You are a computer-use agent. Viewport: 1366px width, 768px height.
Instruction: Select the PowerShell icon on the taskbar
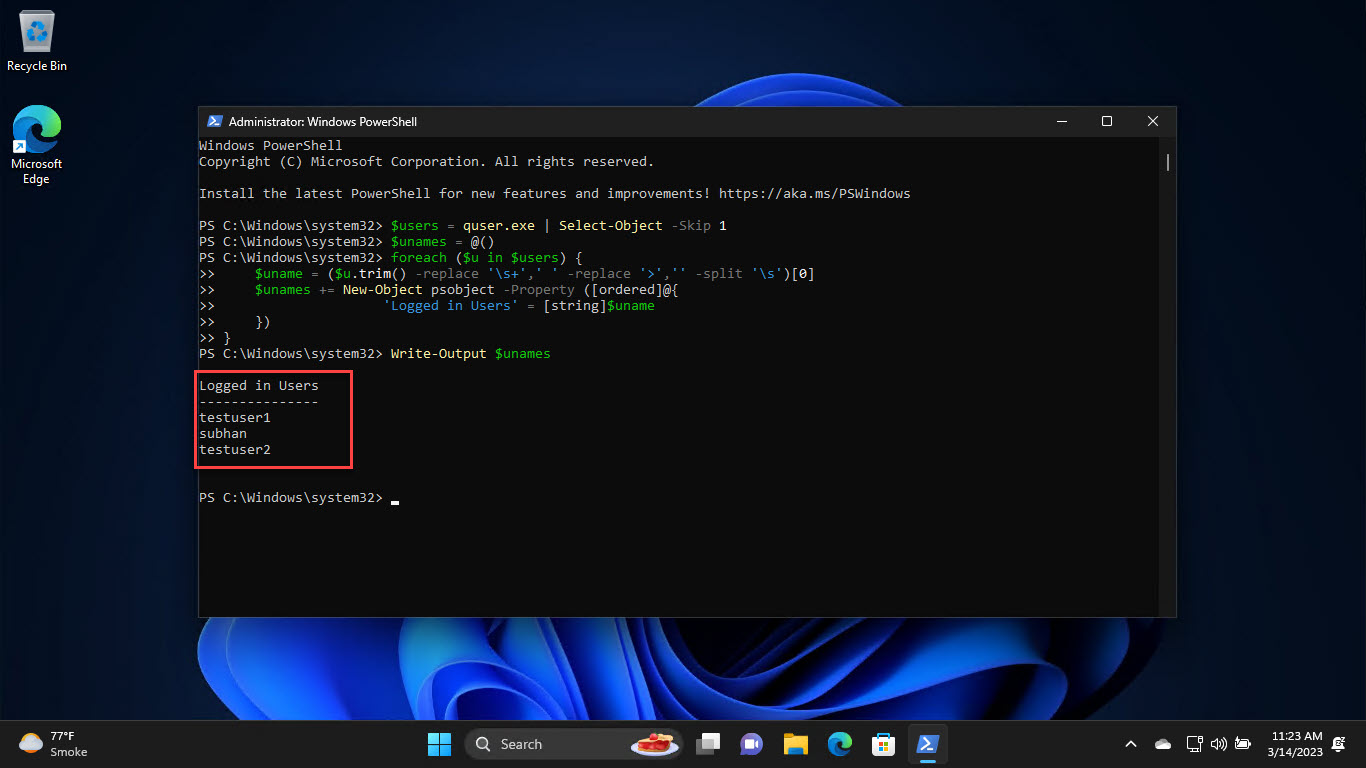coord(927,744)
